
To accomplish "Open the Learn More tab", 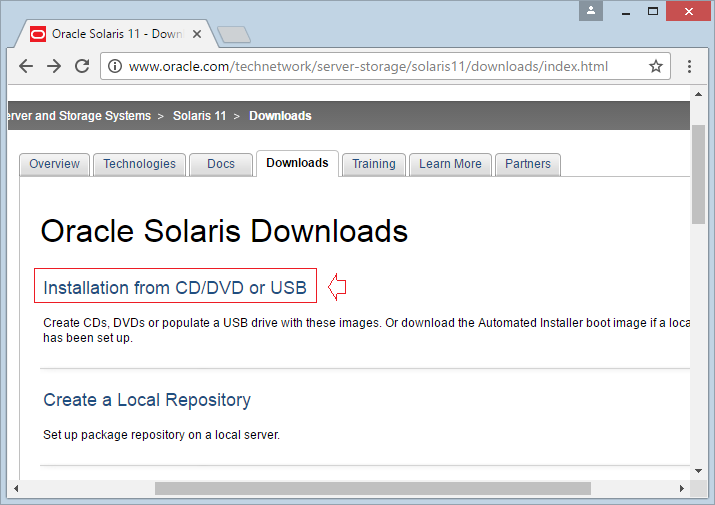I will (450, 164).
